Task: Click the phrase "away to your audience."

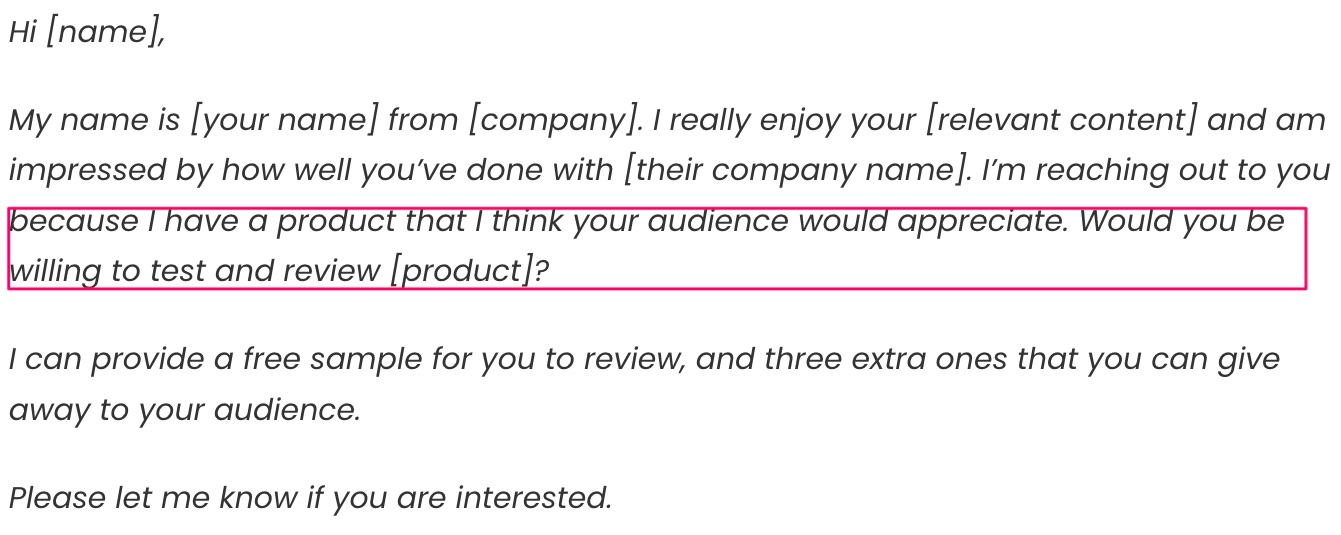Action: [x=184, y=409]
